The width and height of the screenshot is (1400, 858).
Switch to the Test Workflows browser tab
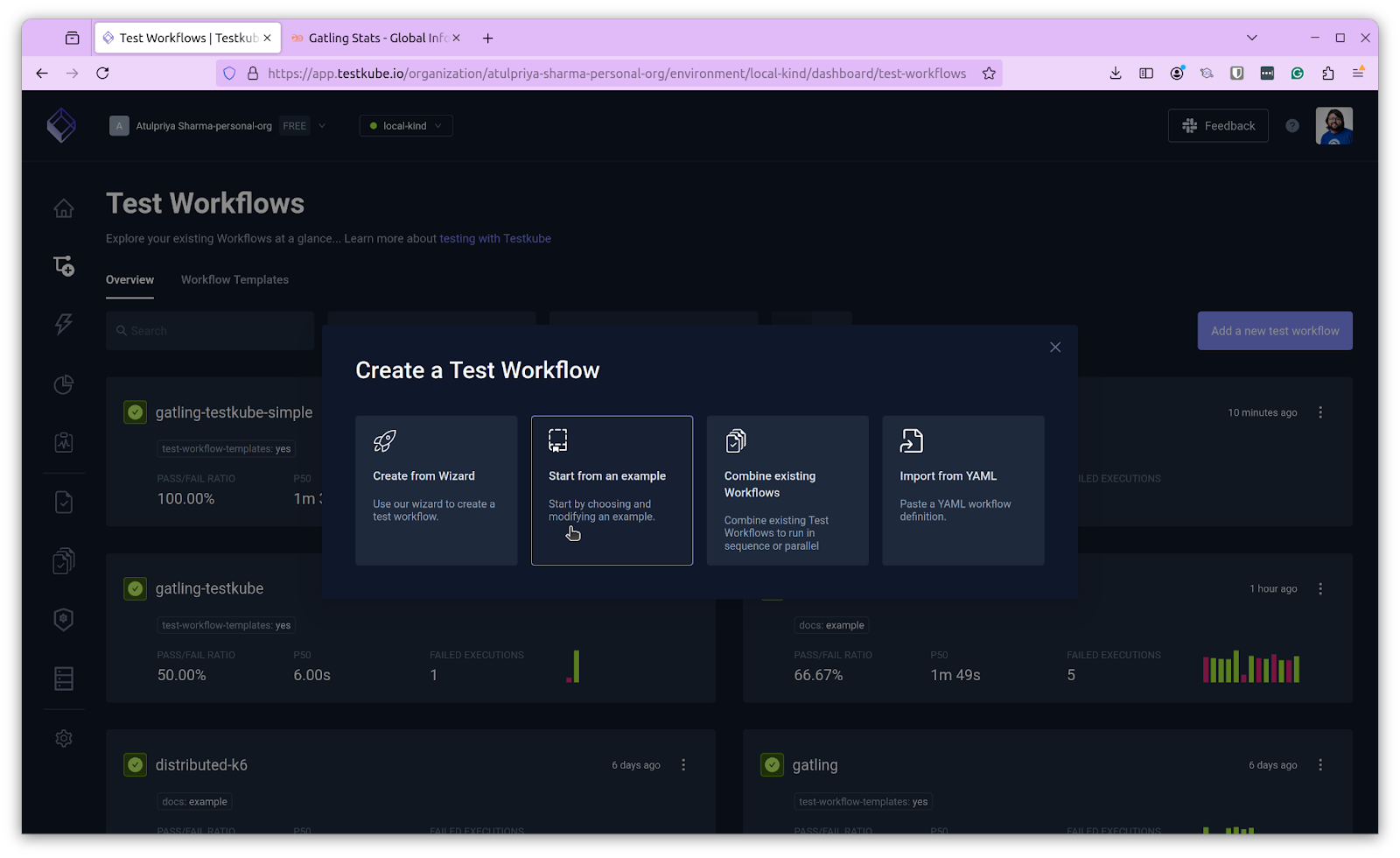188,38
